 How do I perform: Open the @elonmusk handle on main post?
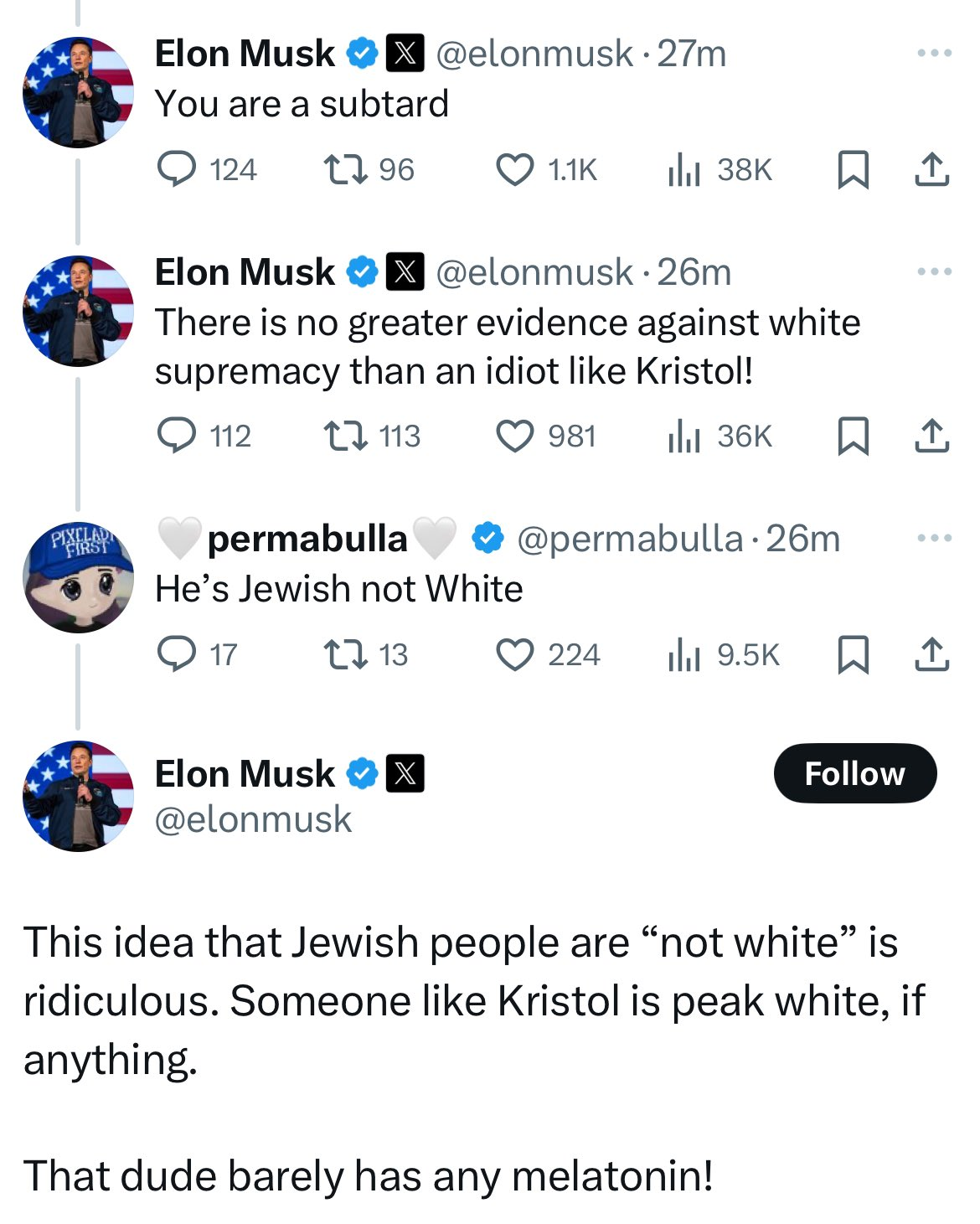point(253,819)
